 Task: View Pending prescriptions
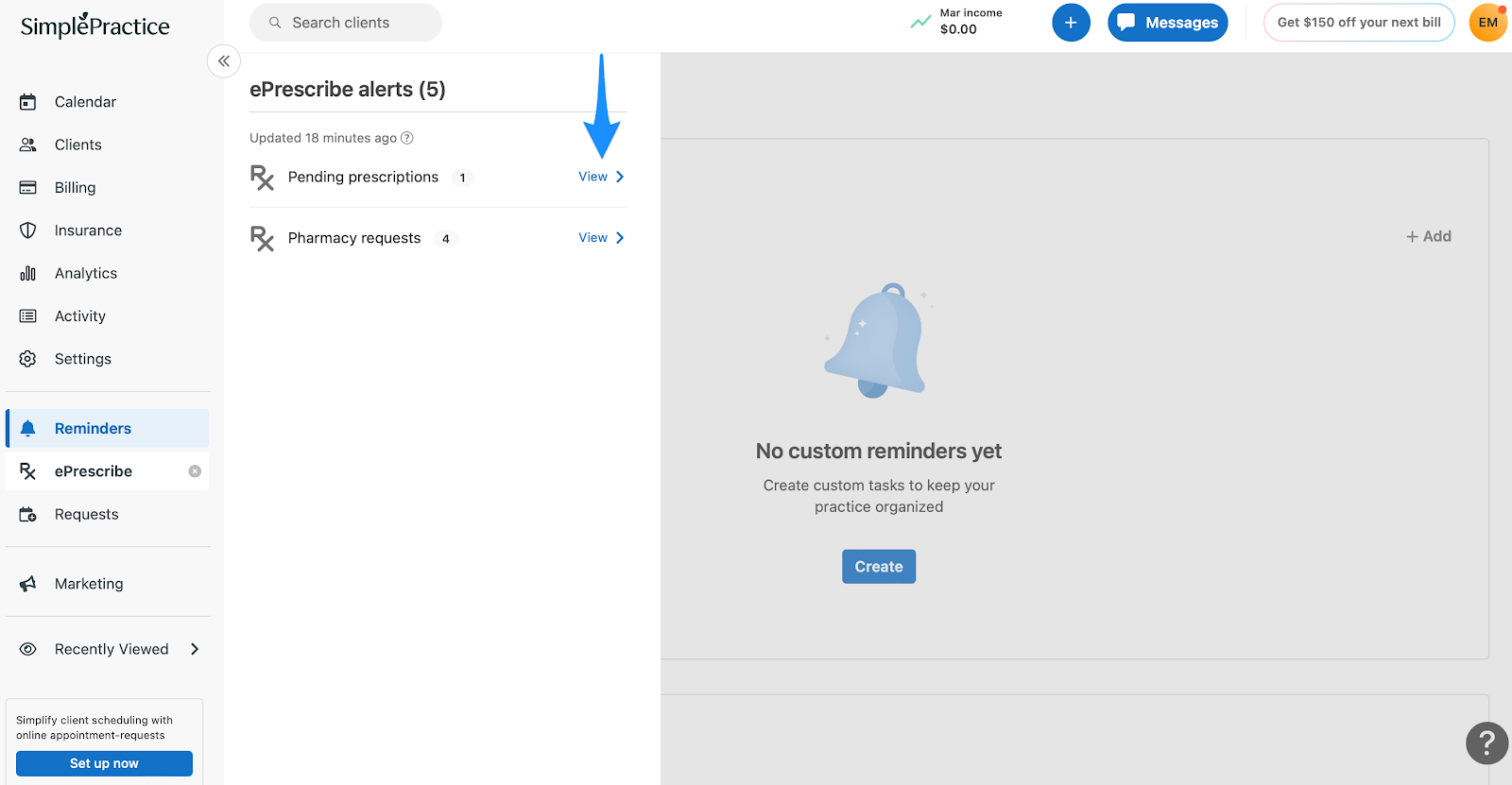point(593,177)
